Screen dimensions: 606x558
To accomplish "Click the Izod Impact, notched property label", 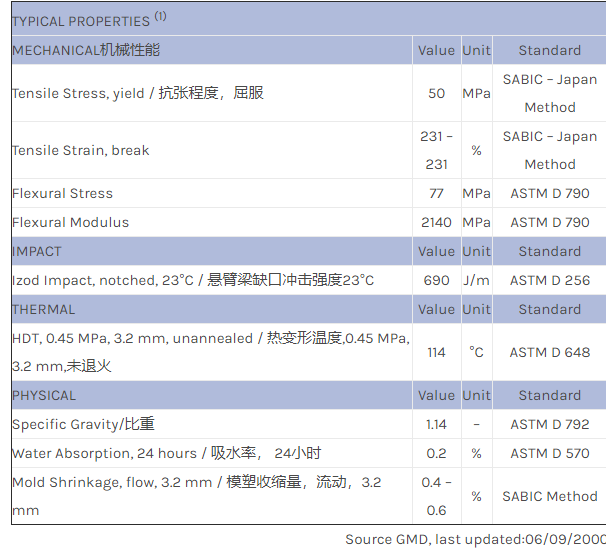I will click(x=192, y=280).
